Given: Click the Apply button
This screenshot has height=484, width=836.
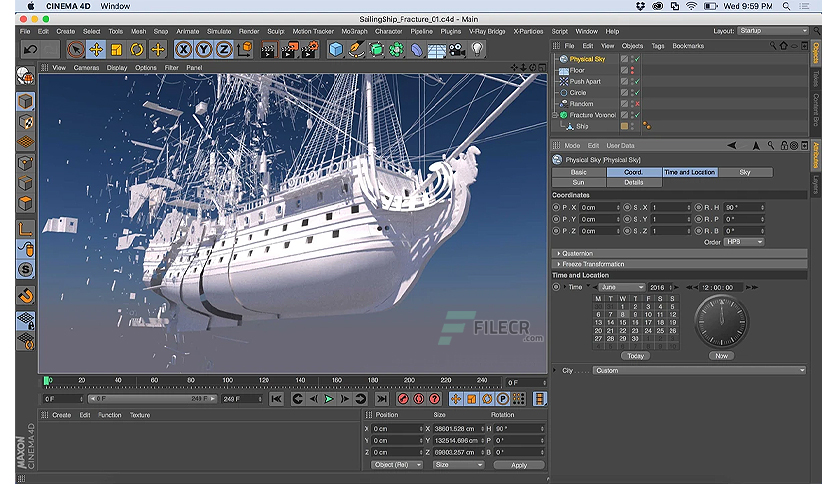Looking at the screenshot, I should tap(519, 465).
